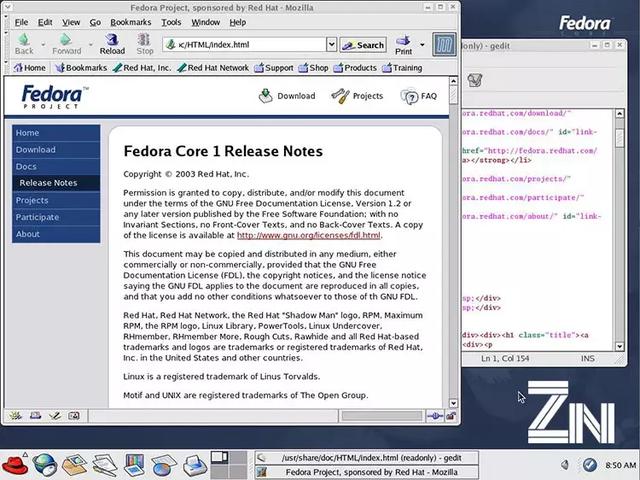Open the Red Hat main menu
This screenshot has height=480, width=640.
15,464
